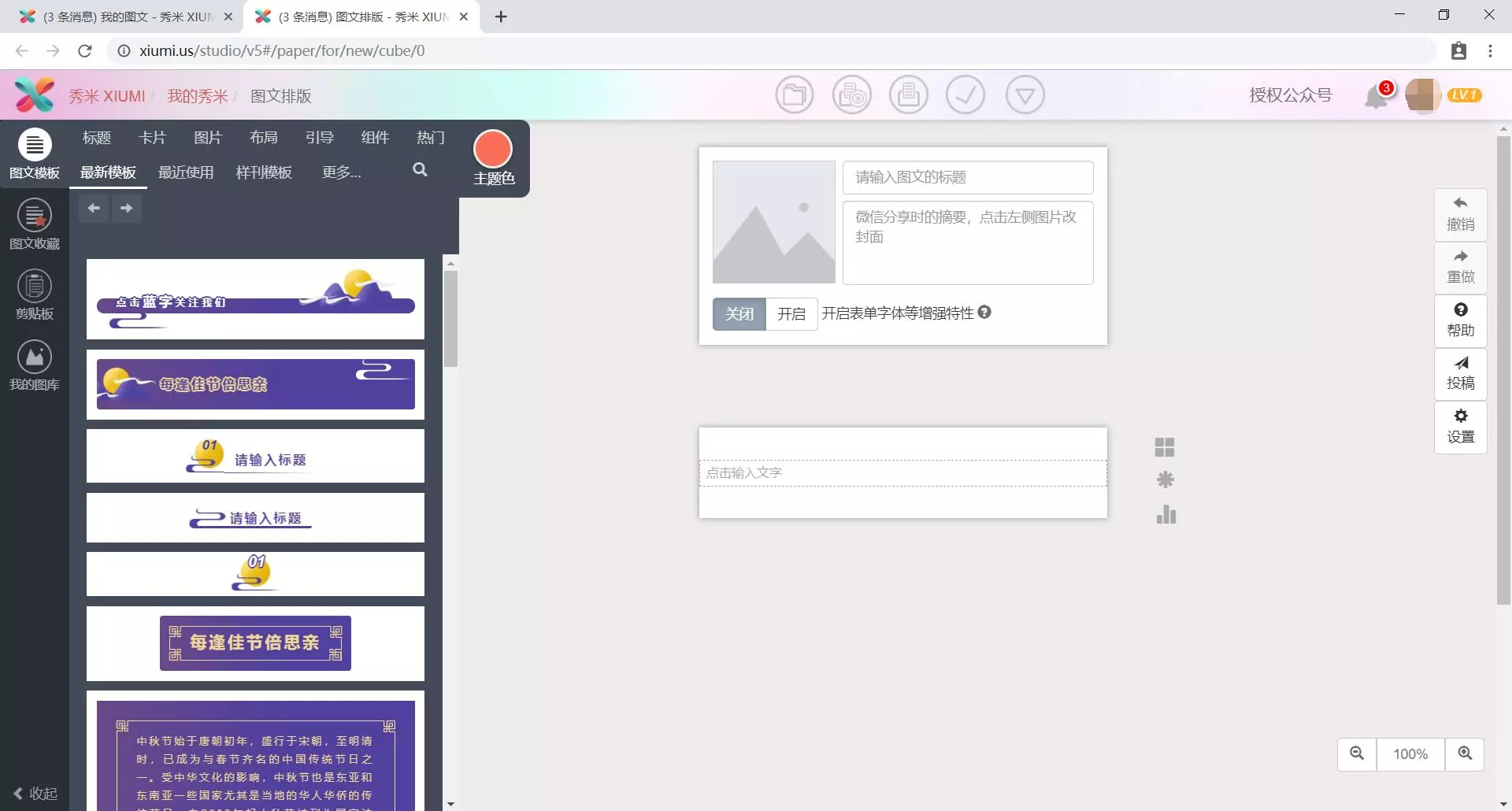1512x811 pixels.
Task: Open the 主题色 theme color swatch
Action: pyautogui.click(x=493, y=149)
